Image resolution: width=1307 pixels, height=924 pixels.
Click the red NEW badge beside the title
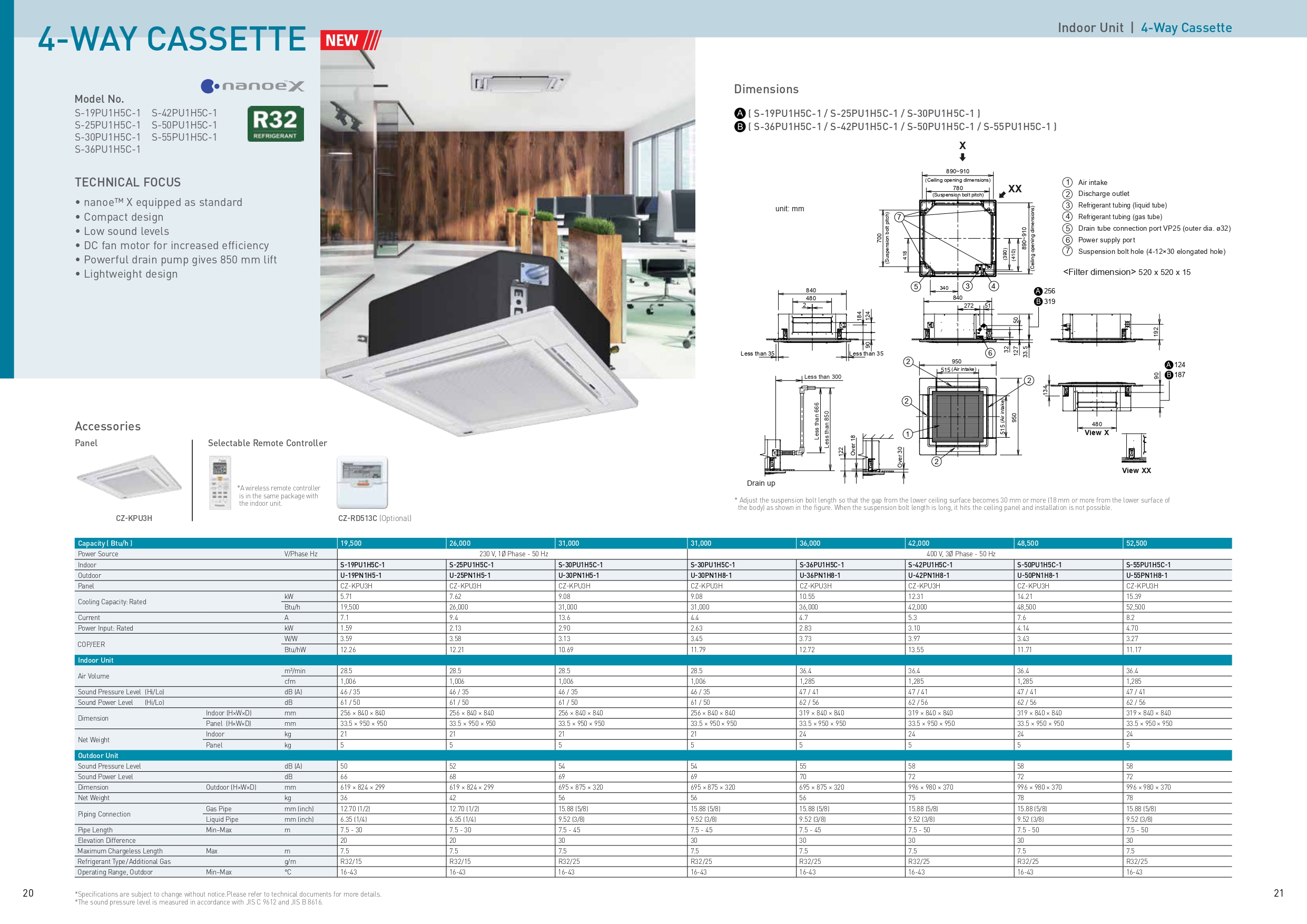click(x=351, y=41)
